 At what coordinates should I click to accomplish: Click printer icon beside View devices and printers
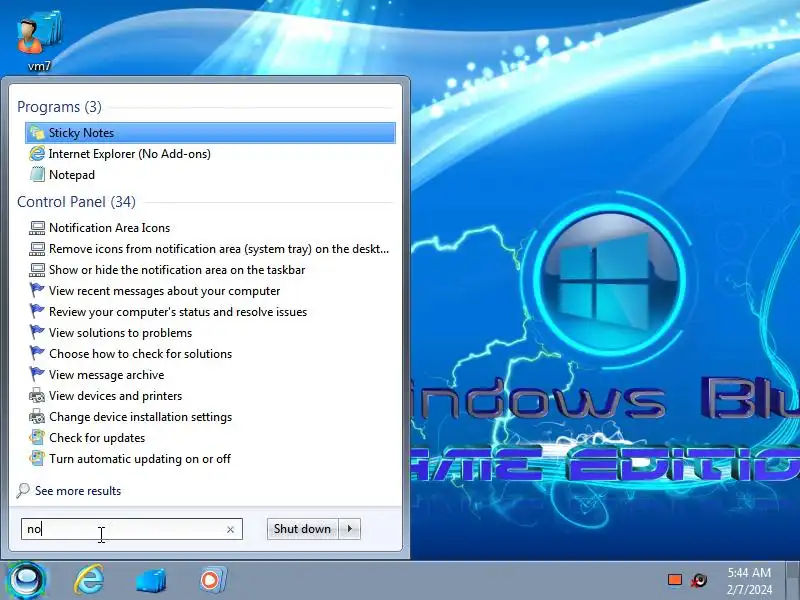[x=37, y=395]
